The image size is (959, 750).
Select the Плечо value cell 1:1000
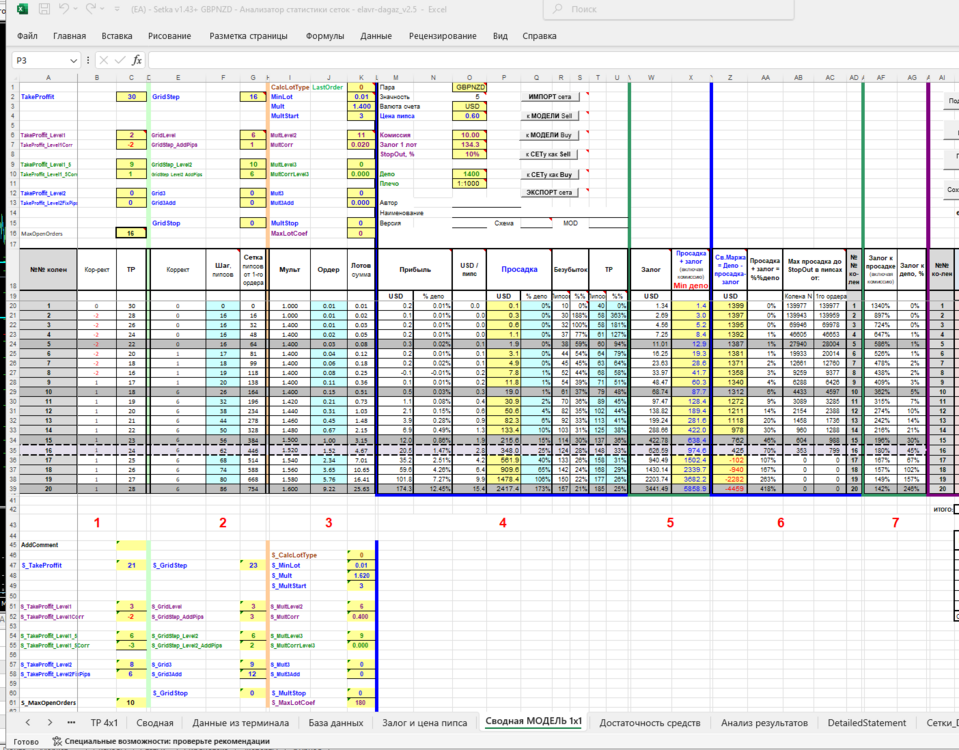tap(469, 184)
